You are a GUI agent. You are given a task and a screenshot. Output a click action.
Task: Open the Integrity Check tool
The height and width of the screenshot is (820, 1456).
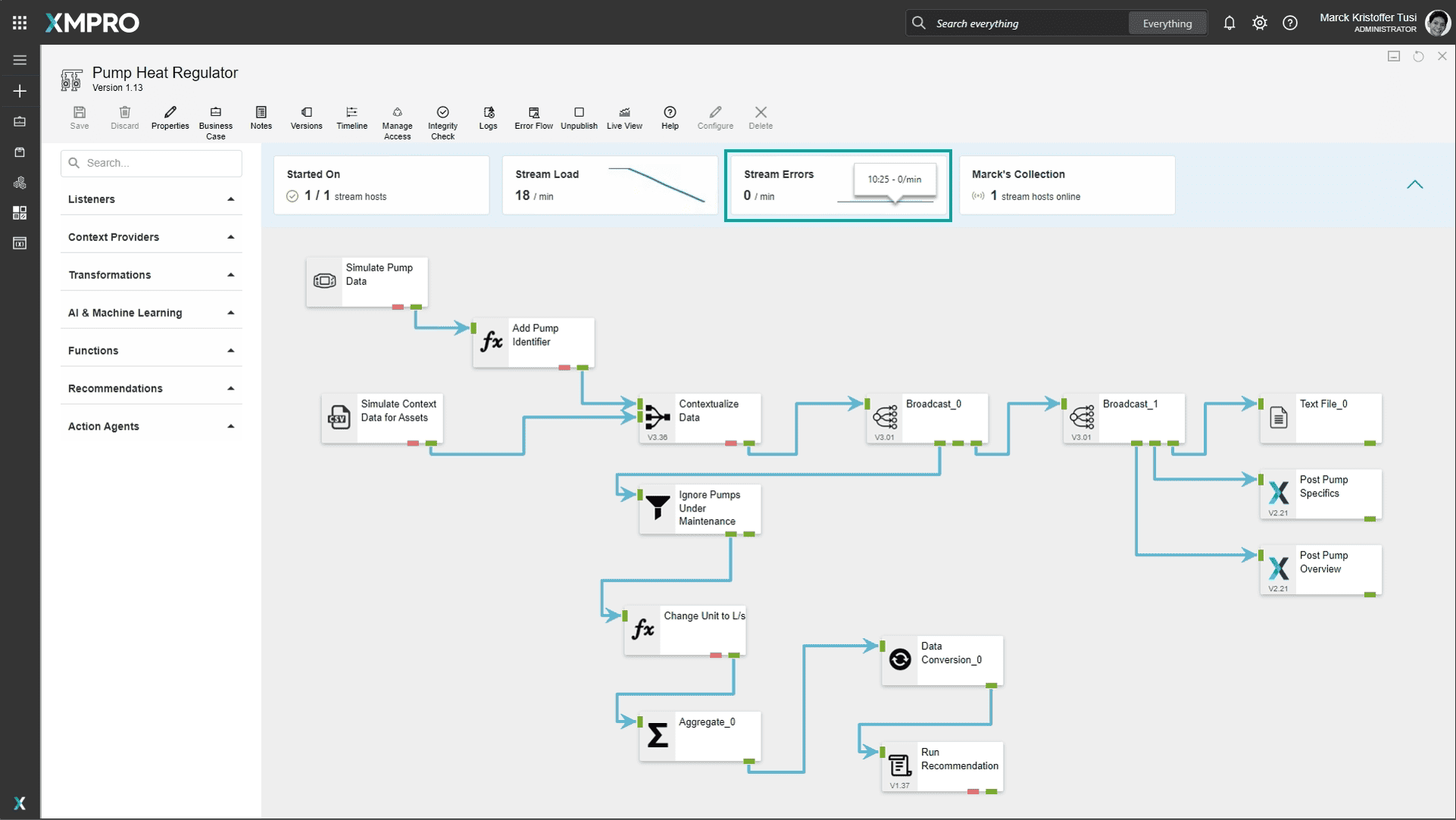[x=442, y=120]
